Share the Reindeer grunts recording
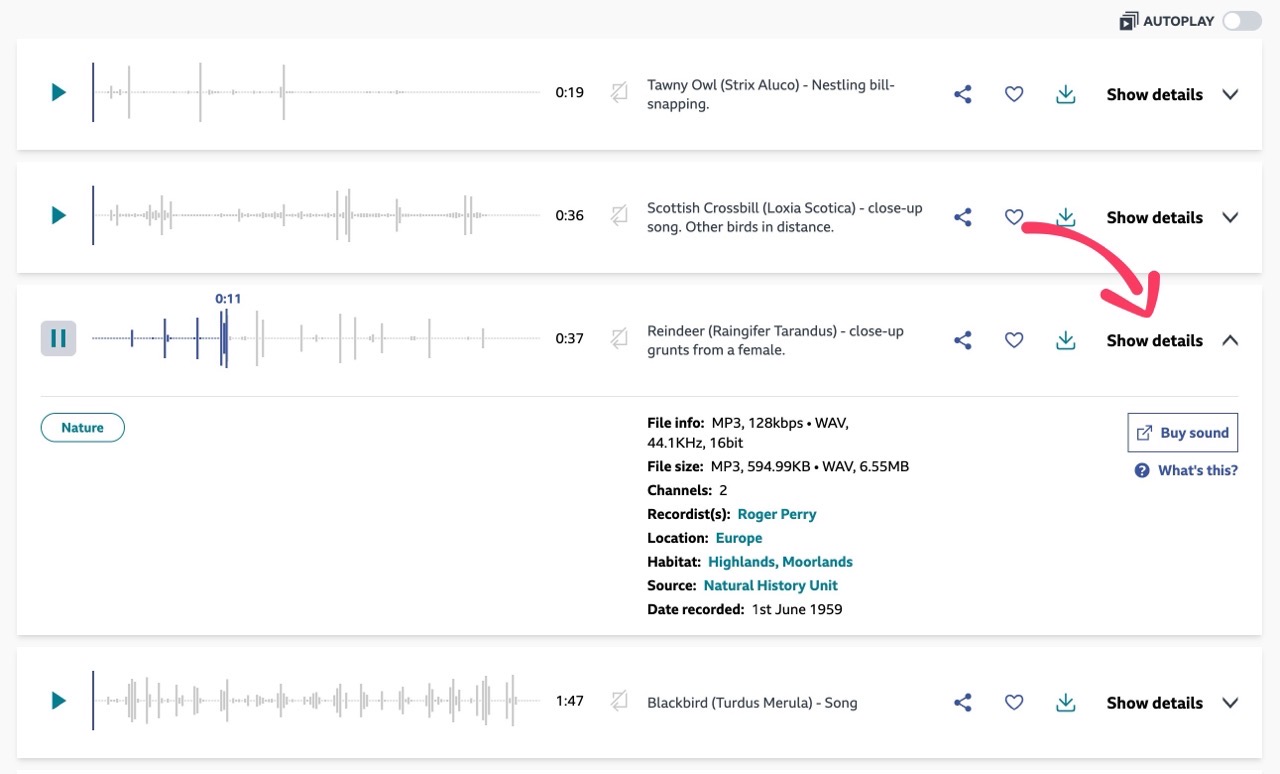The width and height of the screenshot is (1280, 774). 961,339
